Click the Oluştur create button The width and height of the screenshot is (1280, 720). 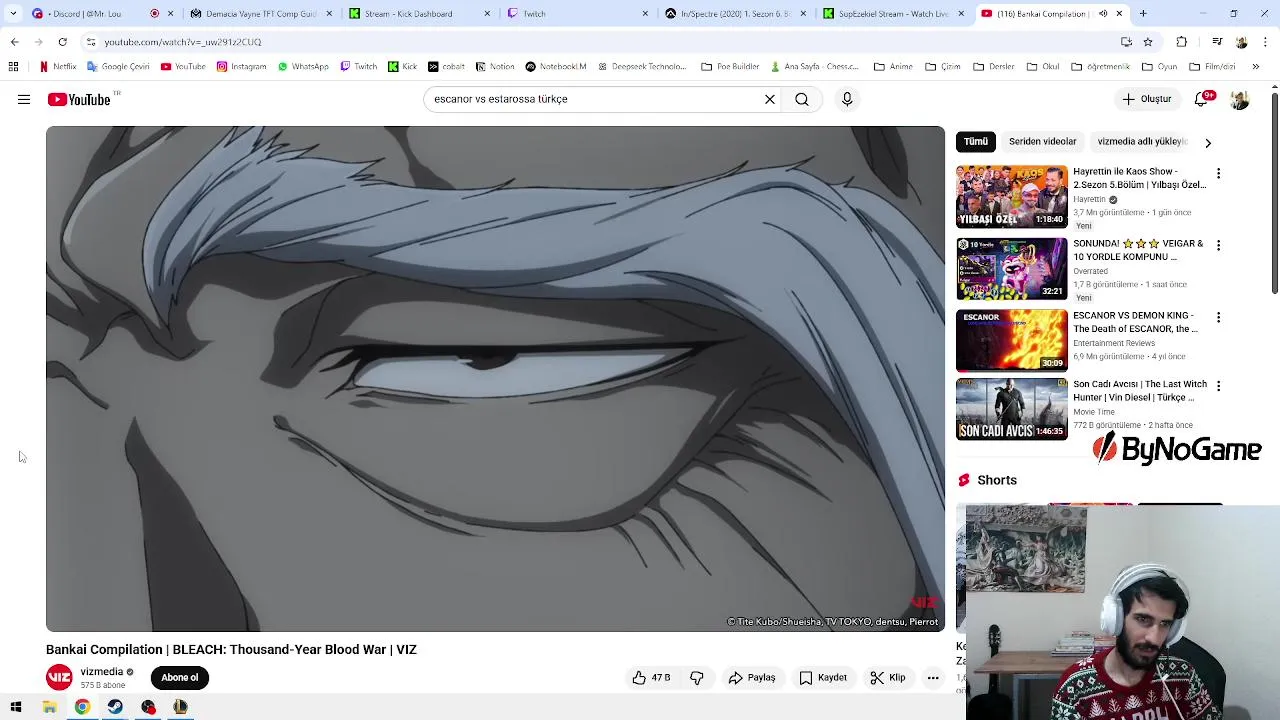click(1146, 99)
